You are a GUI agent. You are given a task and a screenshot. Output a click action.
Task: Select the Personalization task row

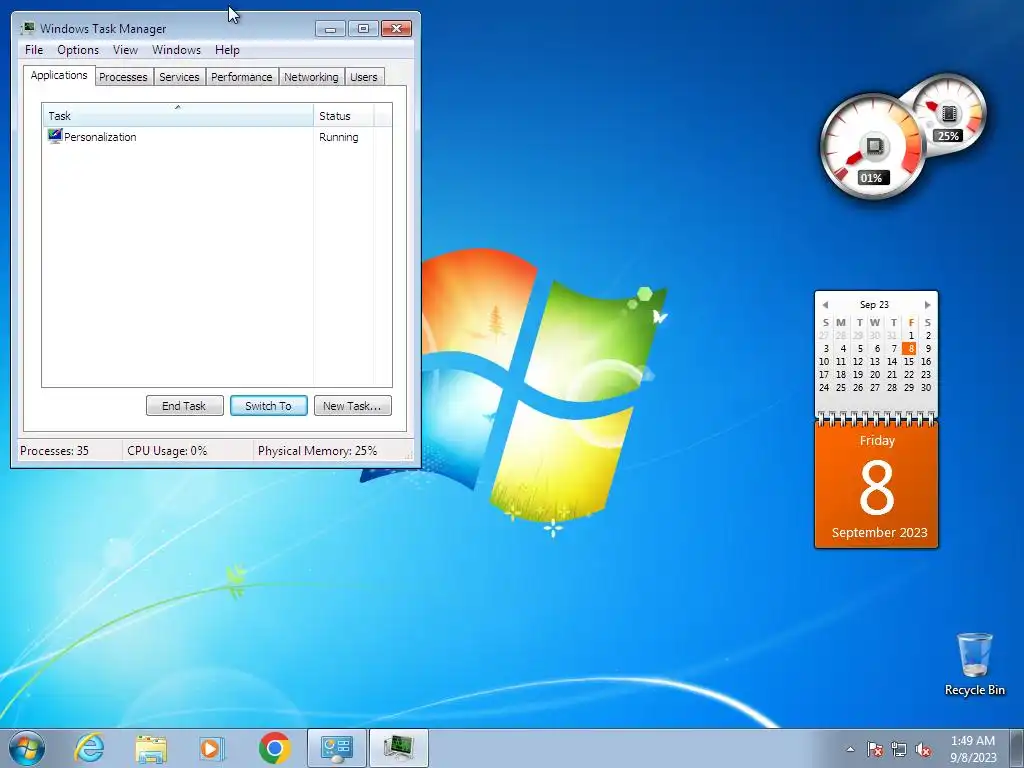click(217, 136)
